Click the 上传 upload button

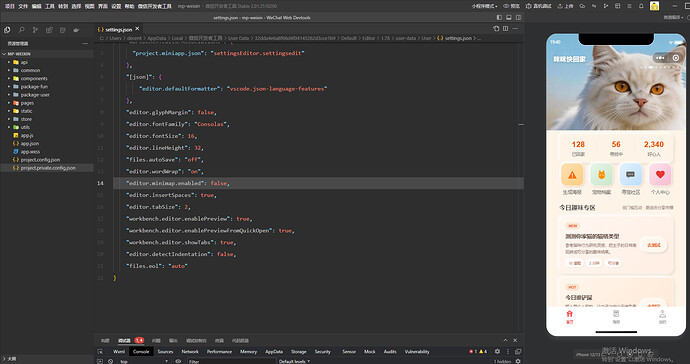click(x=565, y=6)
